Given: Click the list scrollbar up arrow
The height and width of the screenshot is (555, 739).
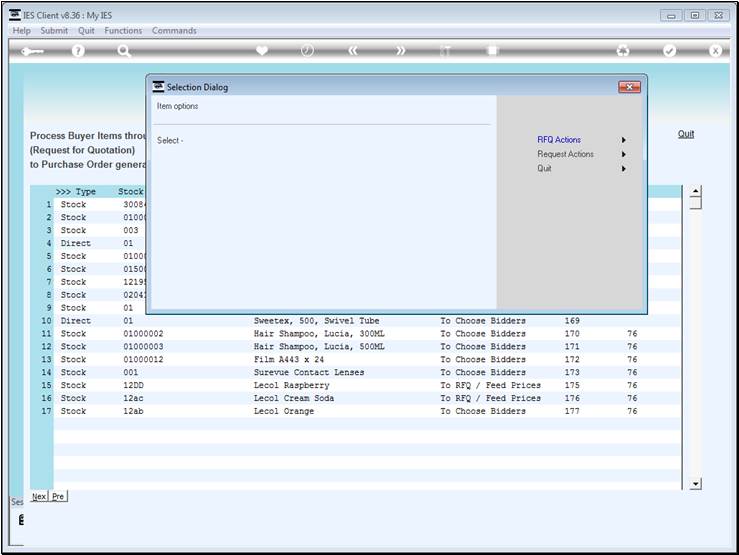Looking at the screenshot, I should pos(695,191).
